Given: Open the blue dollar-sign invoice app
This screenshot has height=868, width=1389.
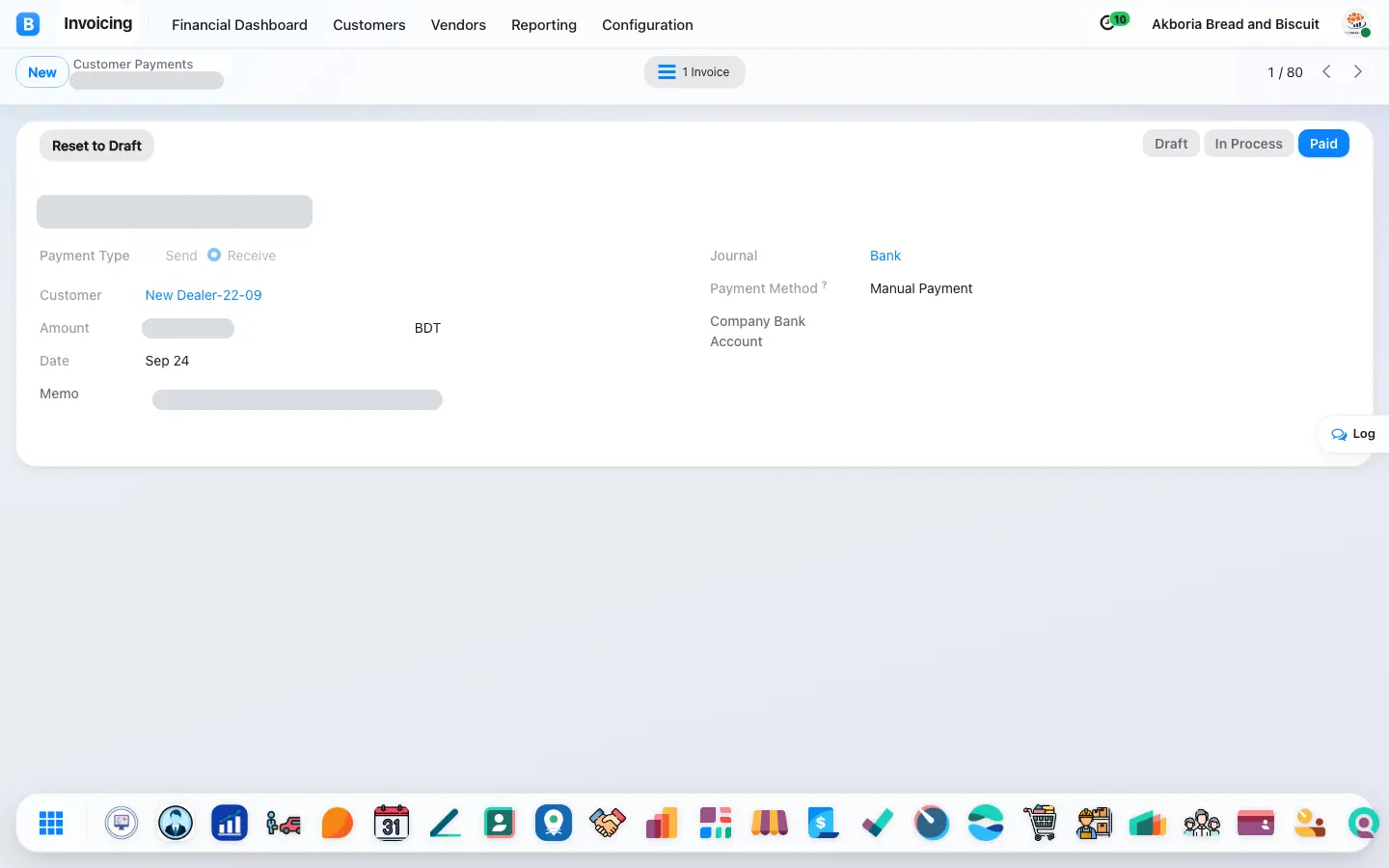Looking at the screenshot, I should pyautogui.click(x=824, y=823).
